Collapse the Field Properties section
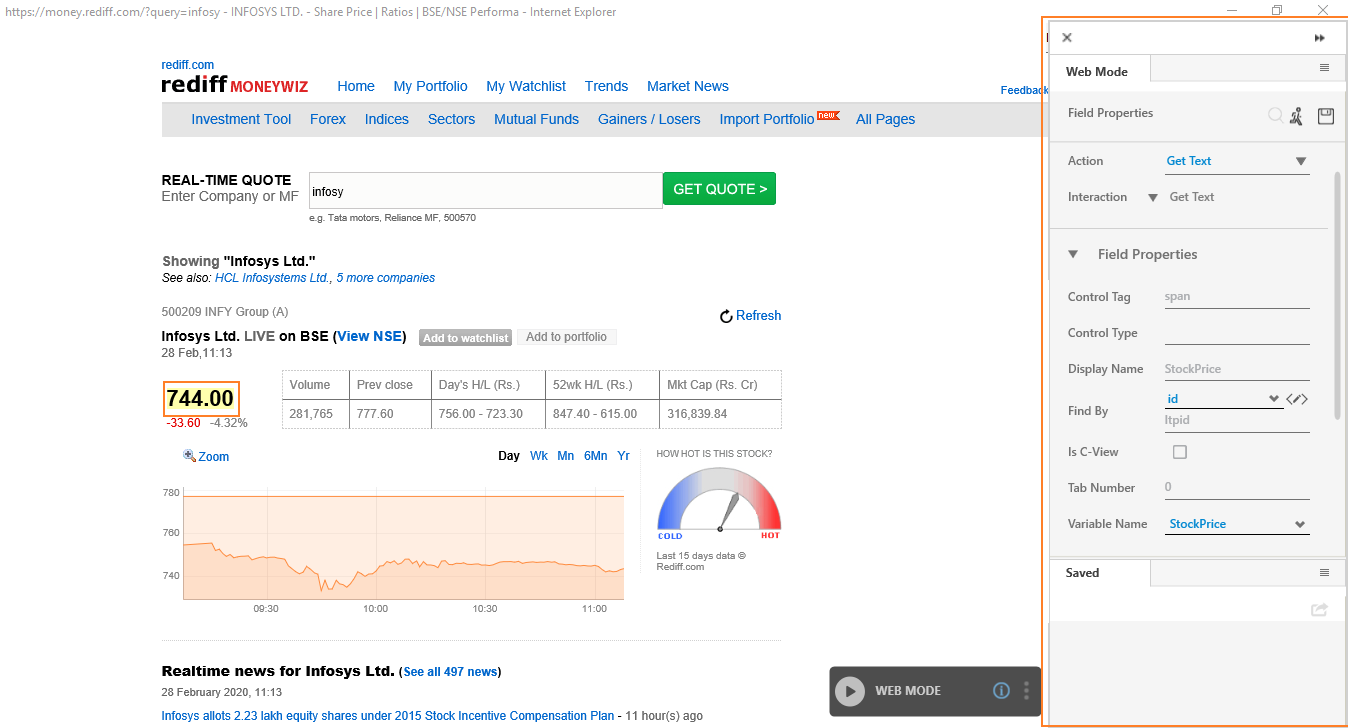The image size is (1348, 728). (x=1073, y=254)
